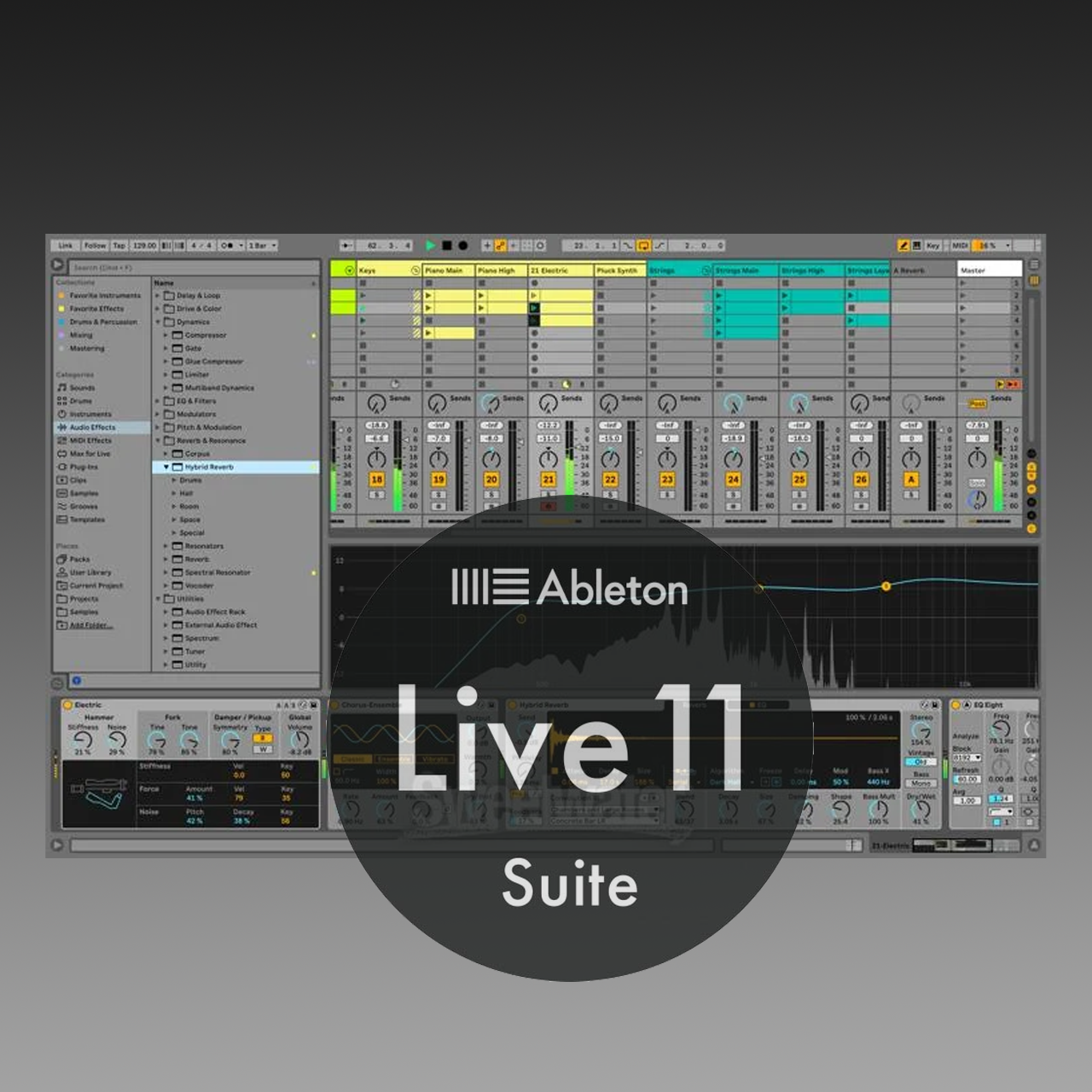Open the 1 Bar quantization dropdown
The height and width of the screenshot is (1092, 1092).
262,246
